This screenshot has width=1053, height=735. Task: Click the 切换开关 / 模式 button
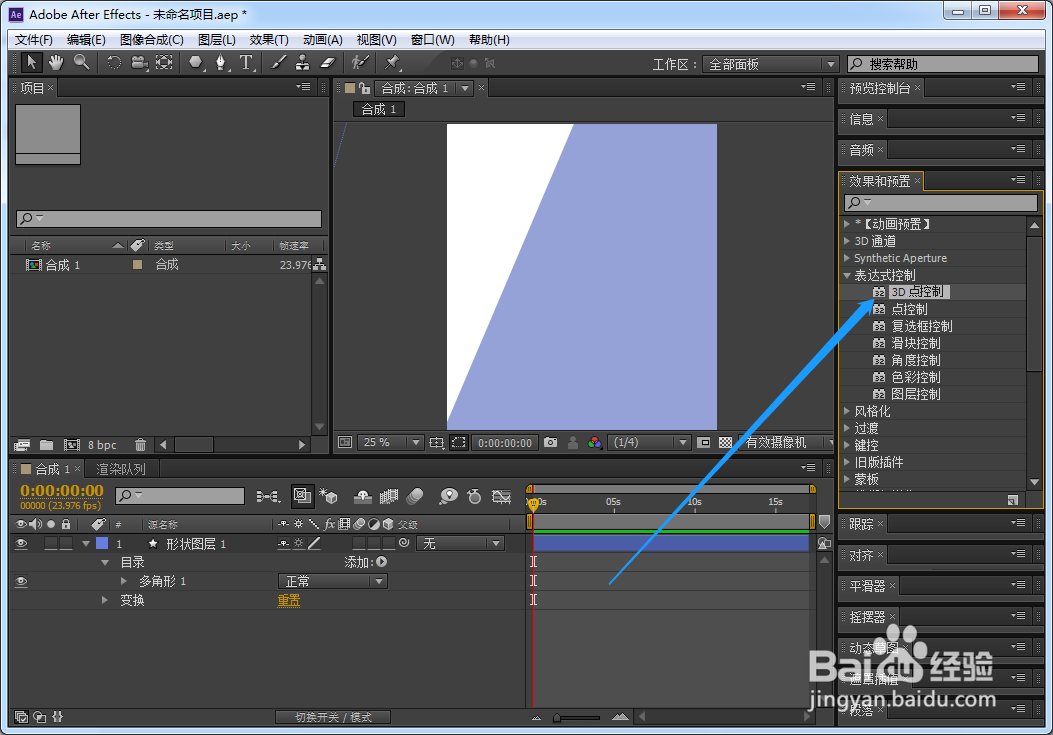333,718
